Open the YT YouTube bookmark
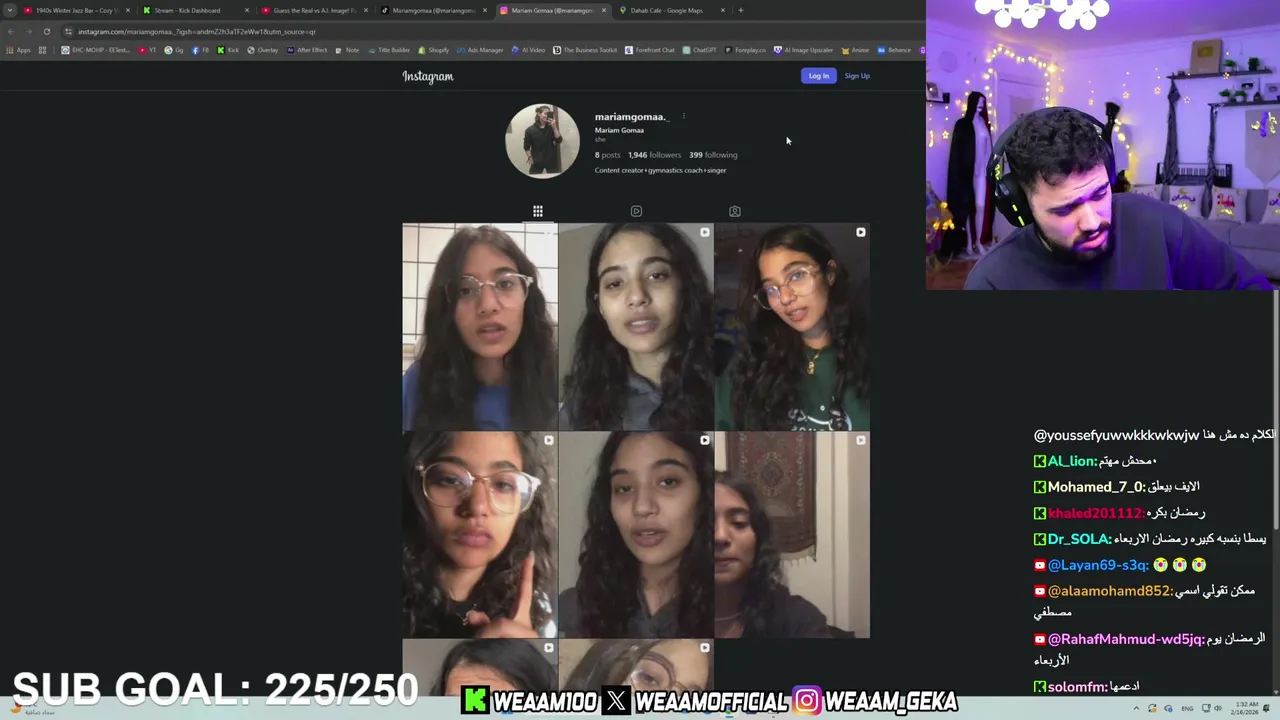 (x=148, y=50)
